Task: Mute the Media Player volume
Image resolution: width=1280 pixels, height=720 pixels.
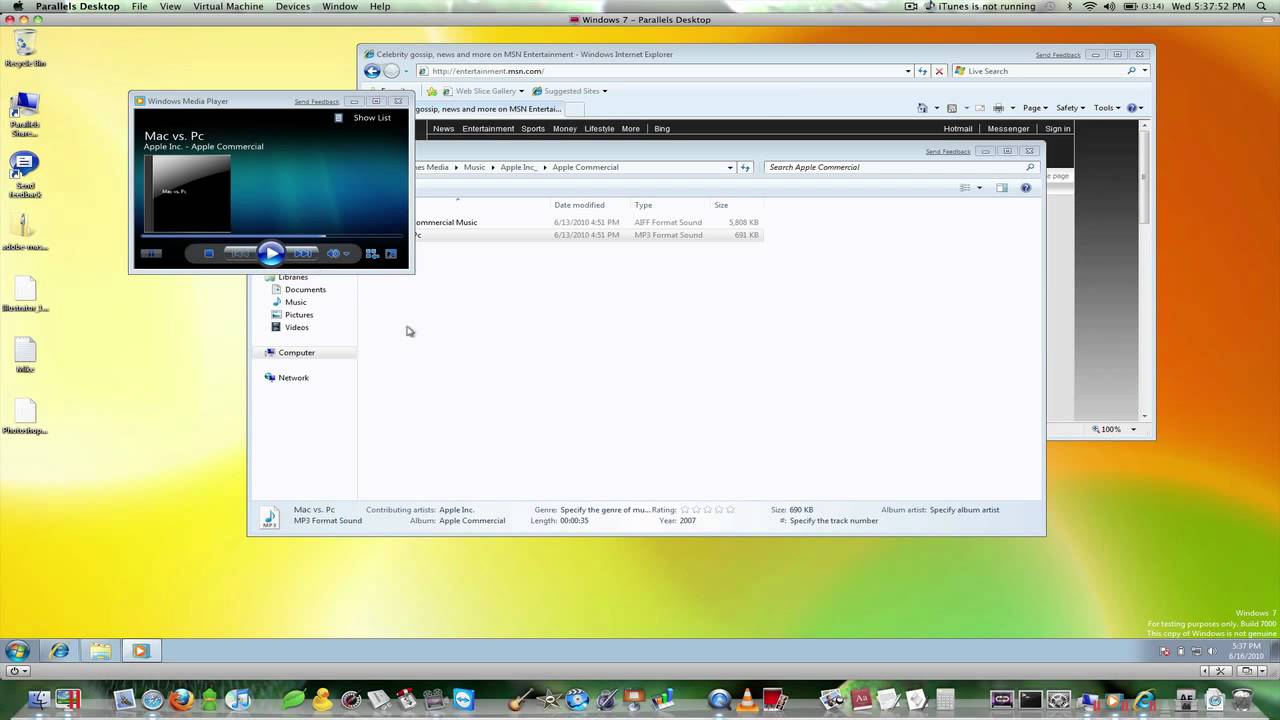Action: click(334, 253)
